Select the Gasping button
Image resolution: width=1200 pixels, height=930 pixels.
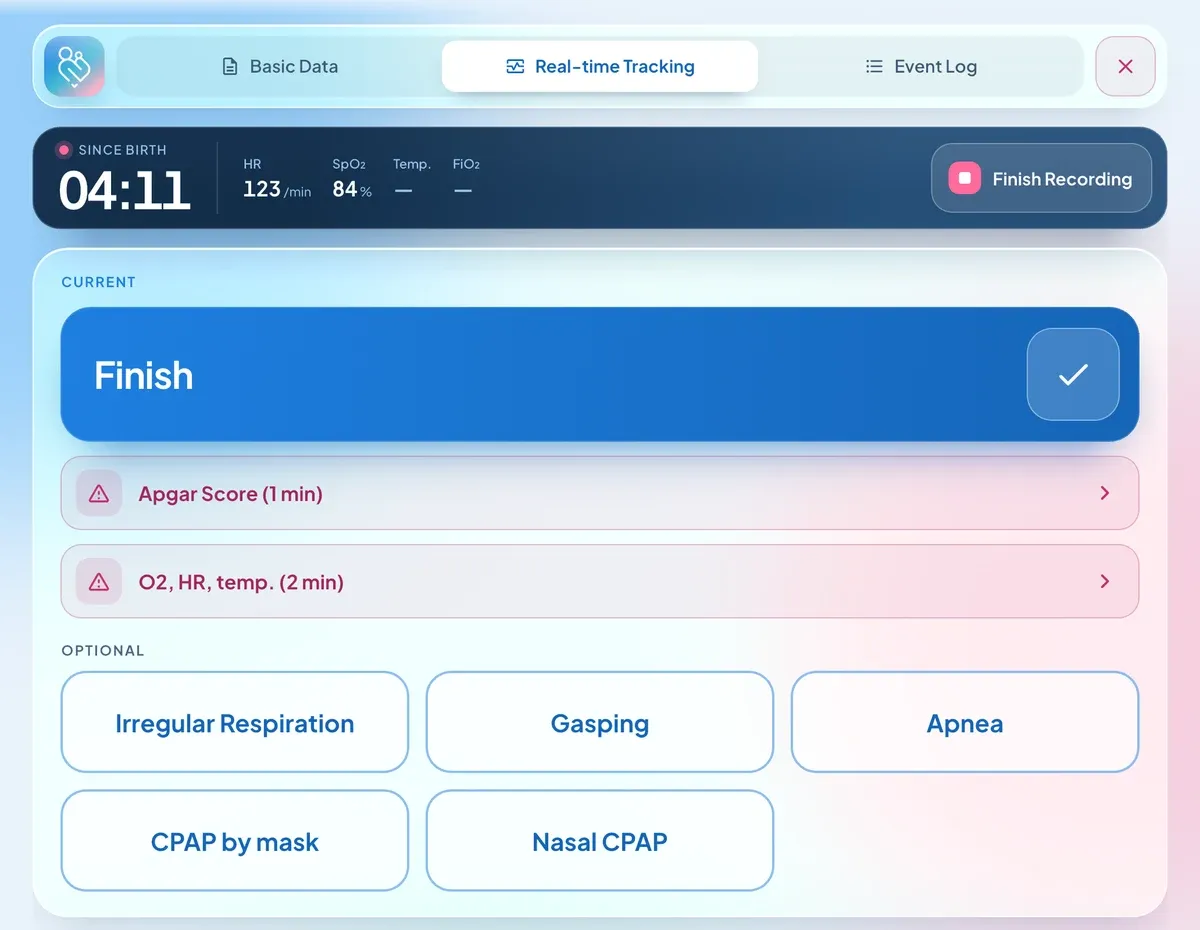pyautogui.click(x=600, y=722)
